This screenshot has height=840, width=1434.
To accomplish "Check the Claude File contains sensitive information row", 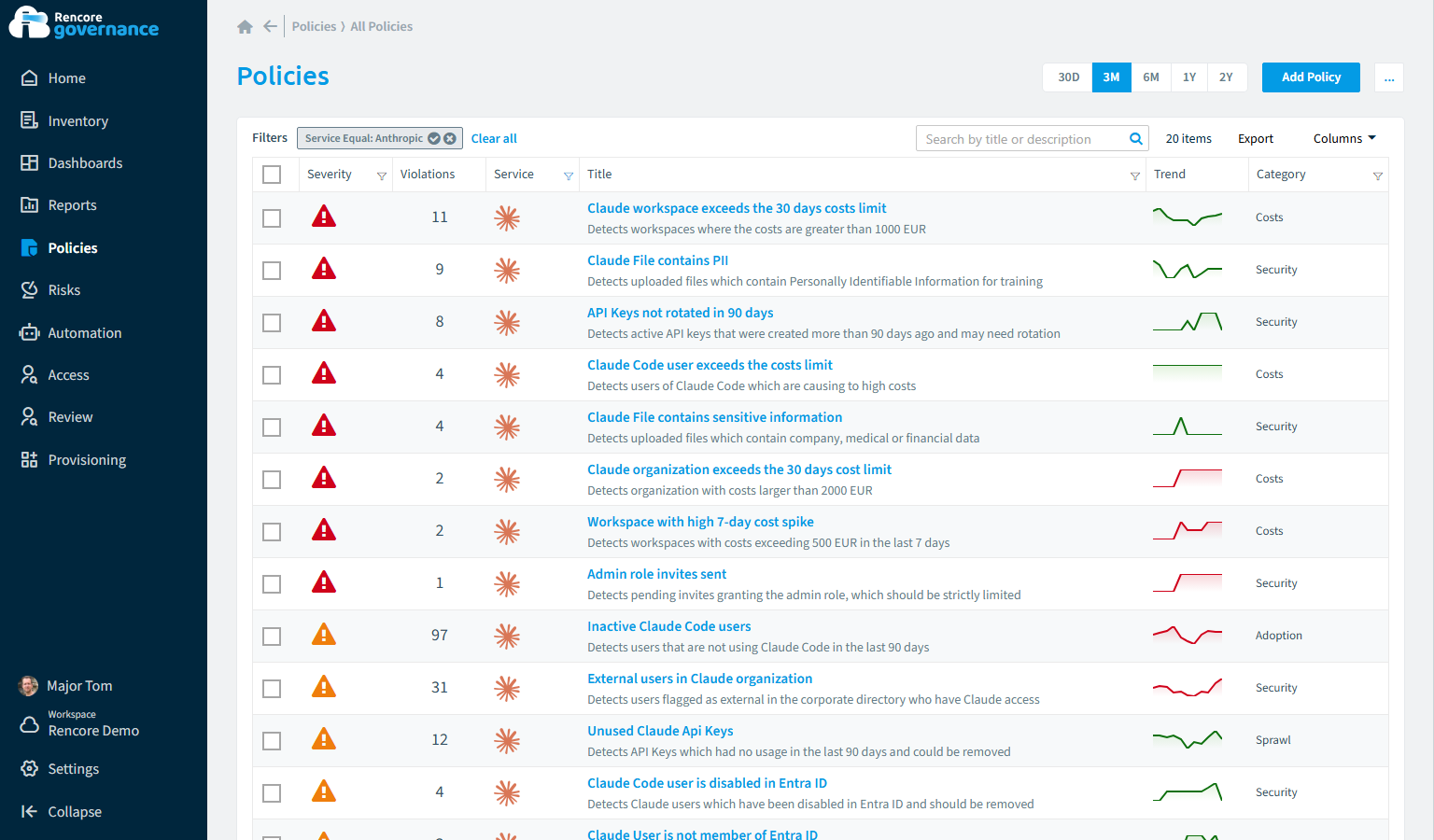I will pos(272,427).
